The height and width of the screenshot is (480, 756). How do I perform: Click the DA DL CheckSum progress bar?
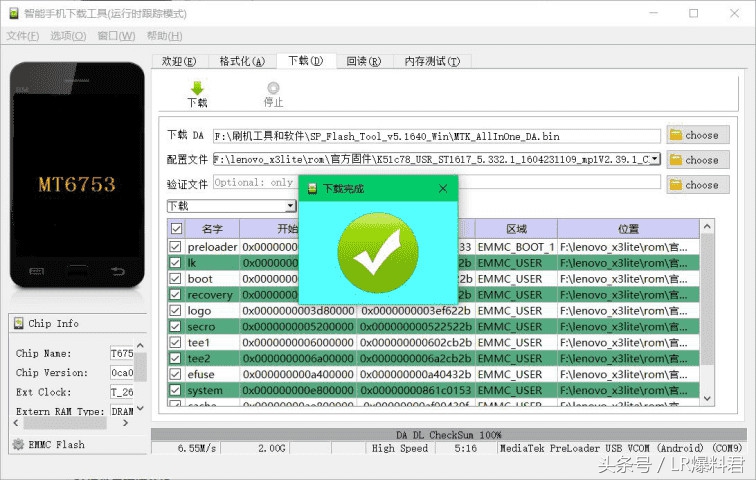449,435
